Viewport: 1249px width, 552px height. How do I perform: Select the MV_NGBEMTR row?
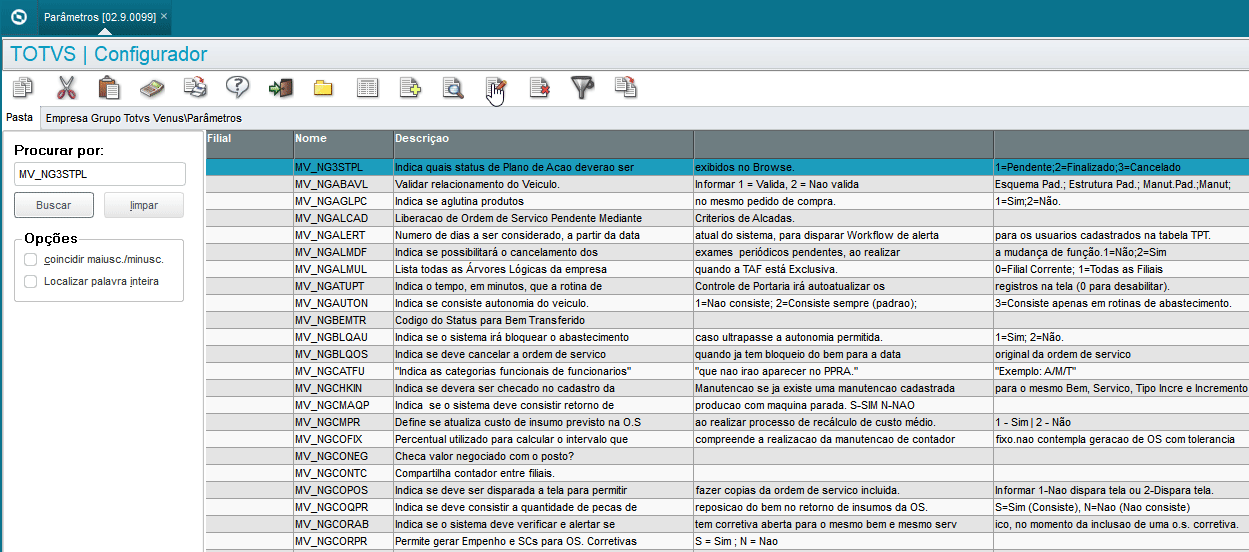[727, 320]
